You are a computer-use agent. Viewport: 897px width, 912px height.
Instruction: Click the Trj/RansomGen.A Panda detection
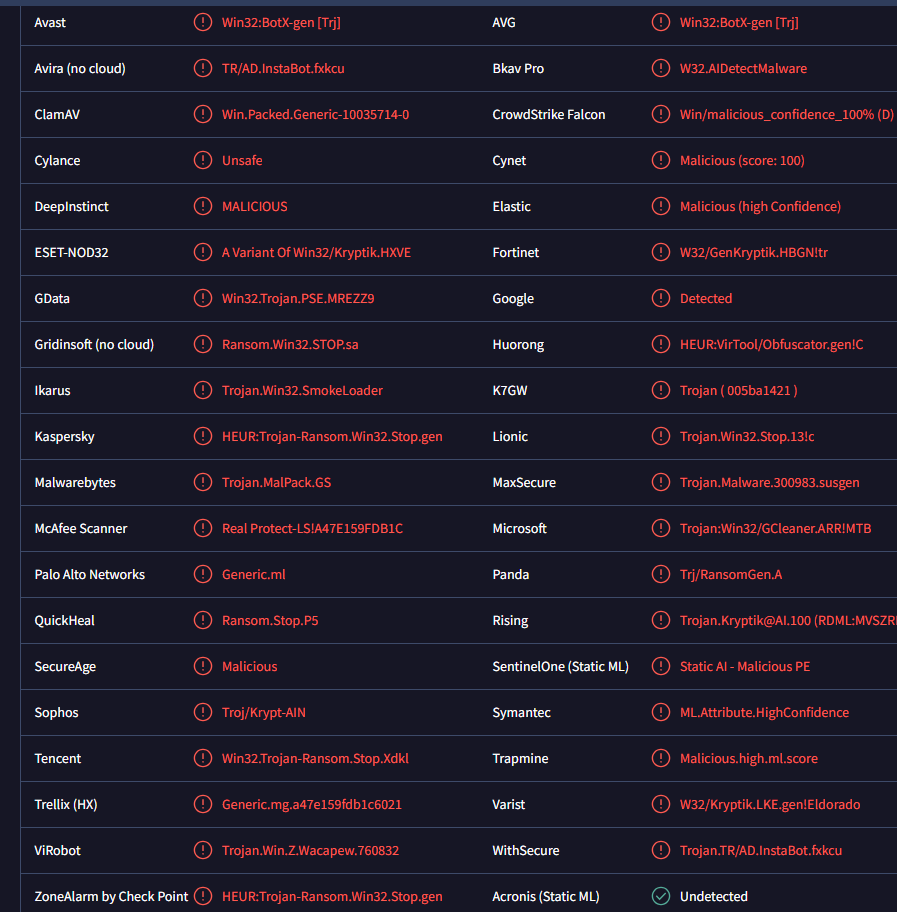pyautogui.click(x=731, y=575)
